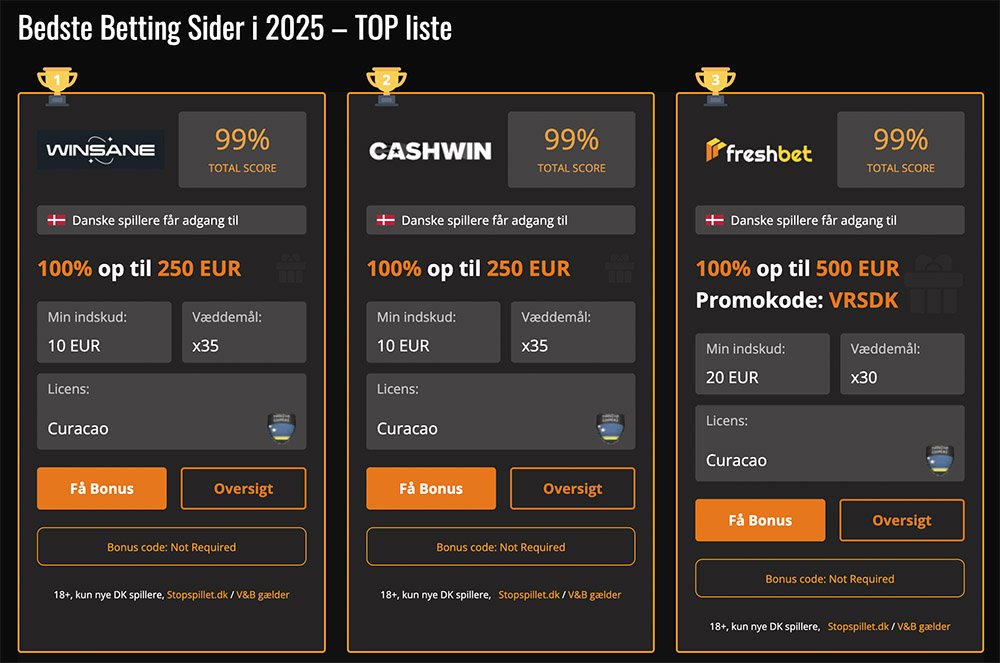Click the 99% TOTAL SCORE badge for Cashwin
The image size is (1000, 663).
tap(571, 150)
